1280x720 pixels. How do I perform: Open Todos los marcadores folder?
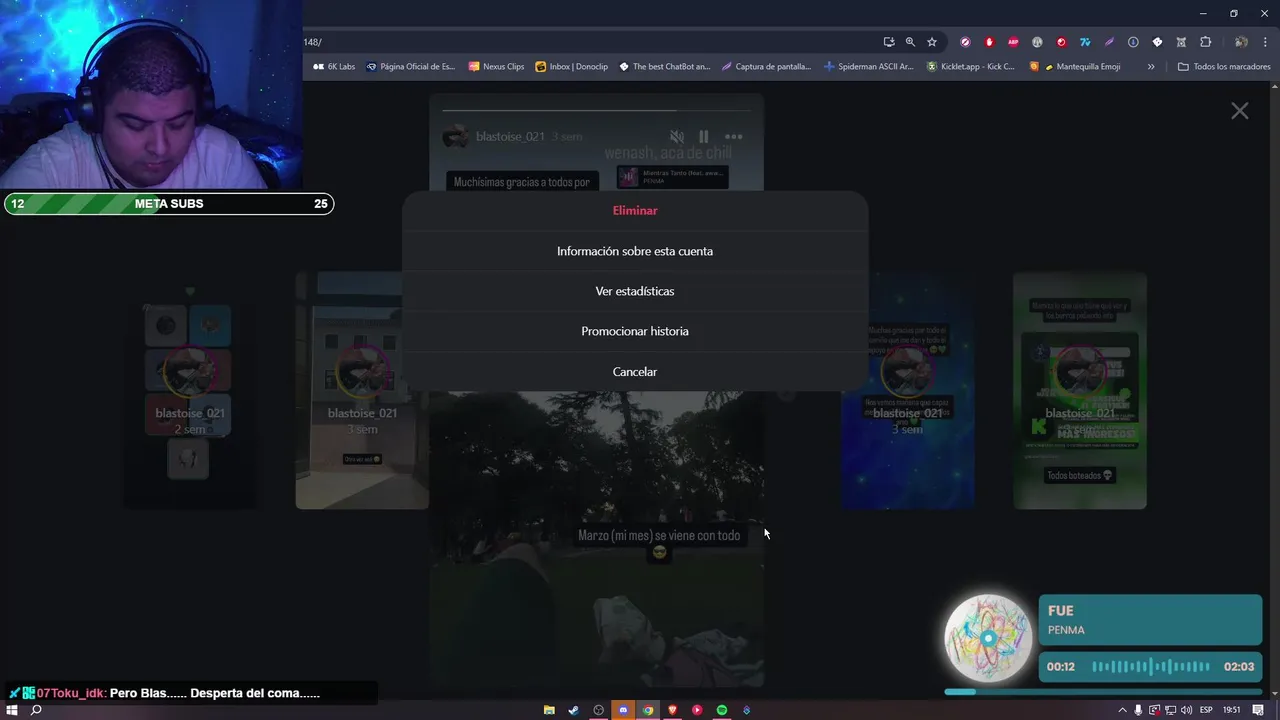[1224, 67]
